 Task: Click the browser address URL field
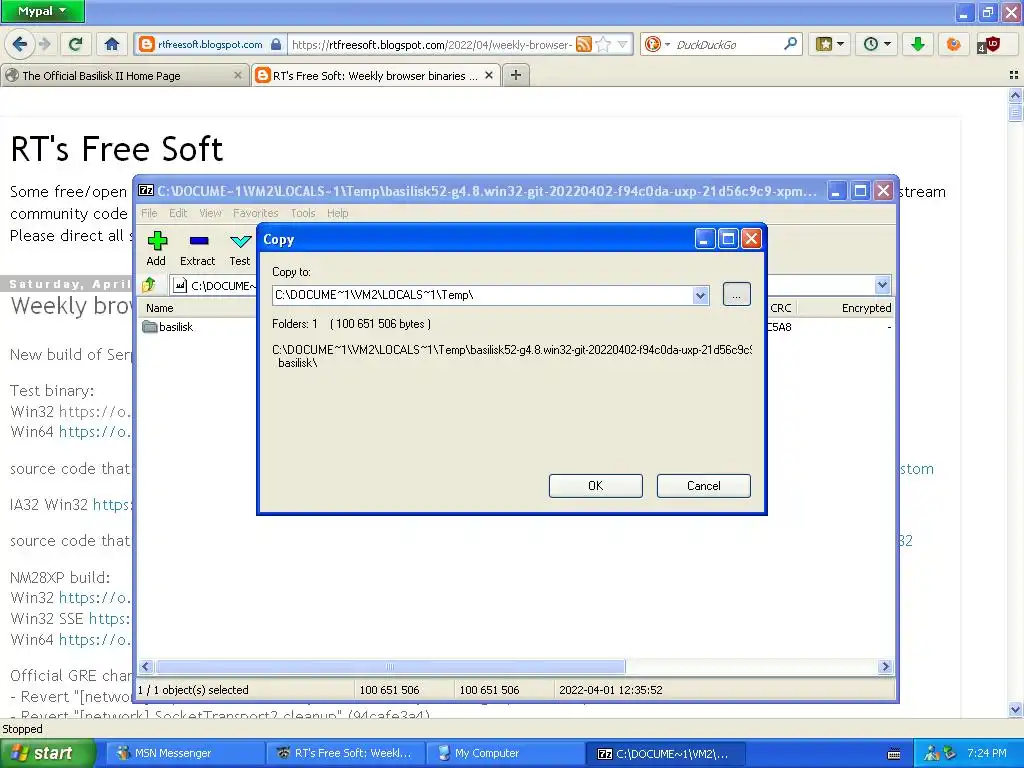(431, 44)
